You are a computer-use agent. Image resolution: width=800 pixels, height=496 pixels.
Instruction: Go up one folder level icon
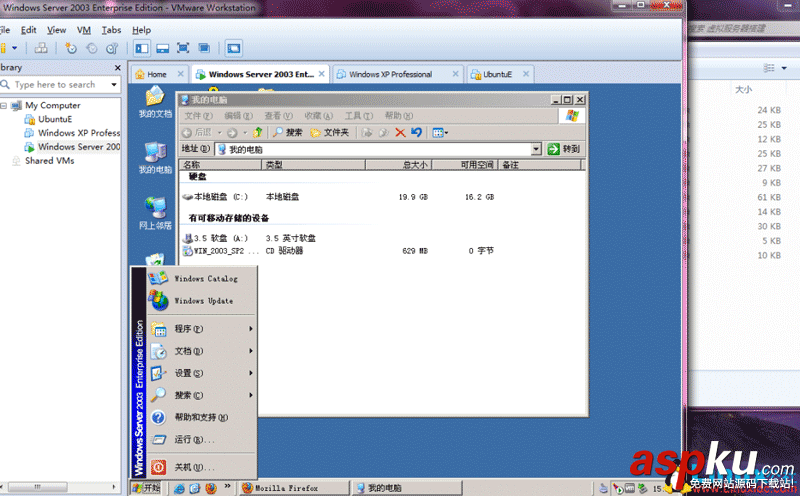(x=257, y=133)
